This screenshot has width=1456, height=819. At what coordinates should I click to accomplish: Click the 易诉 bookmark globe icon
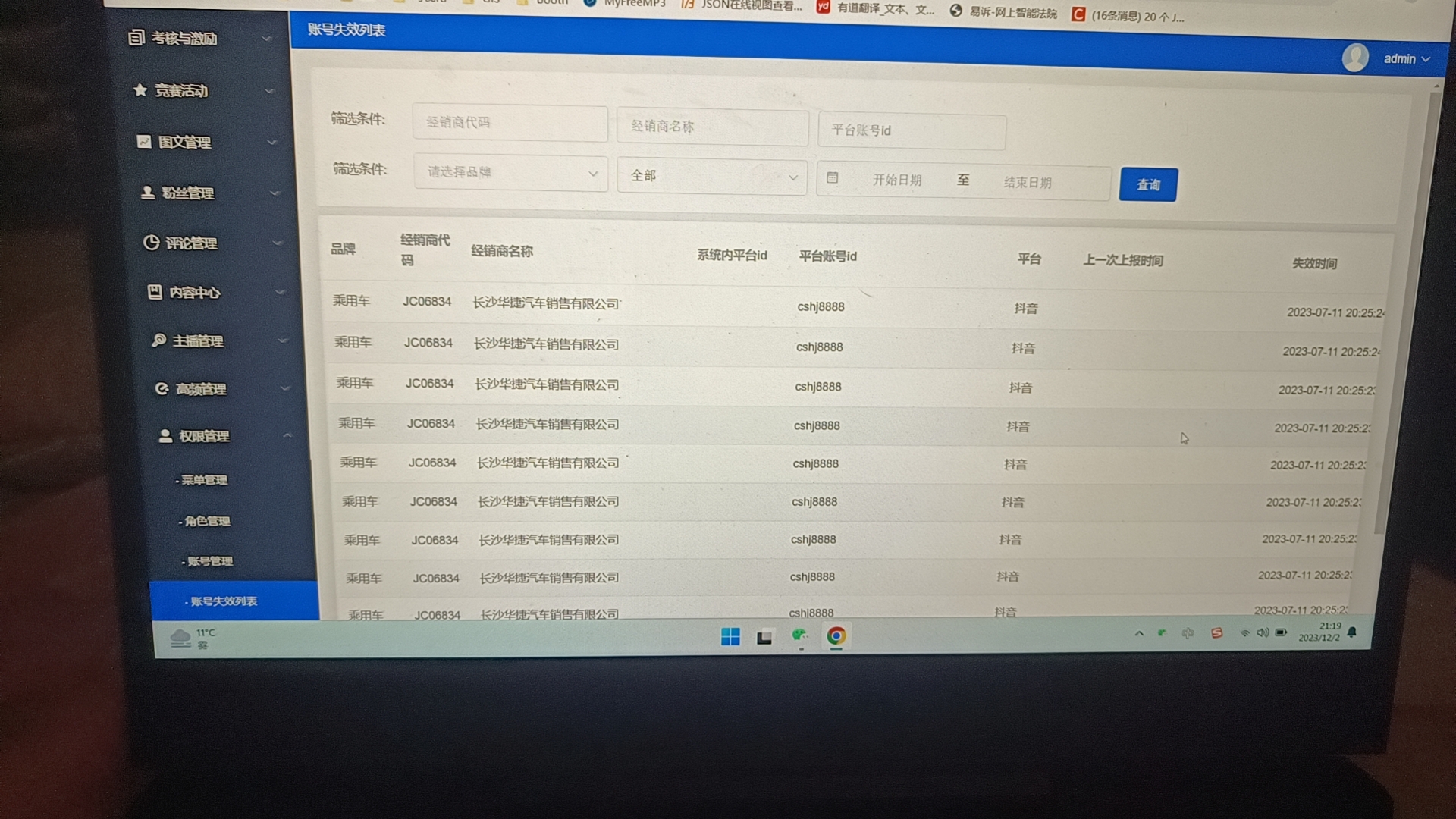pos(956,11)
